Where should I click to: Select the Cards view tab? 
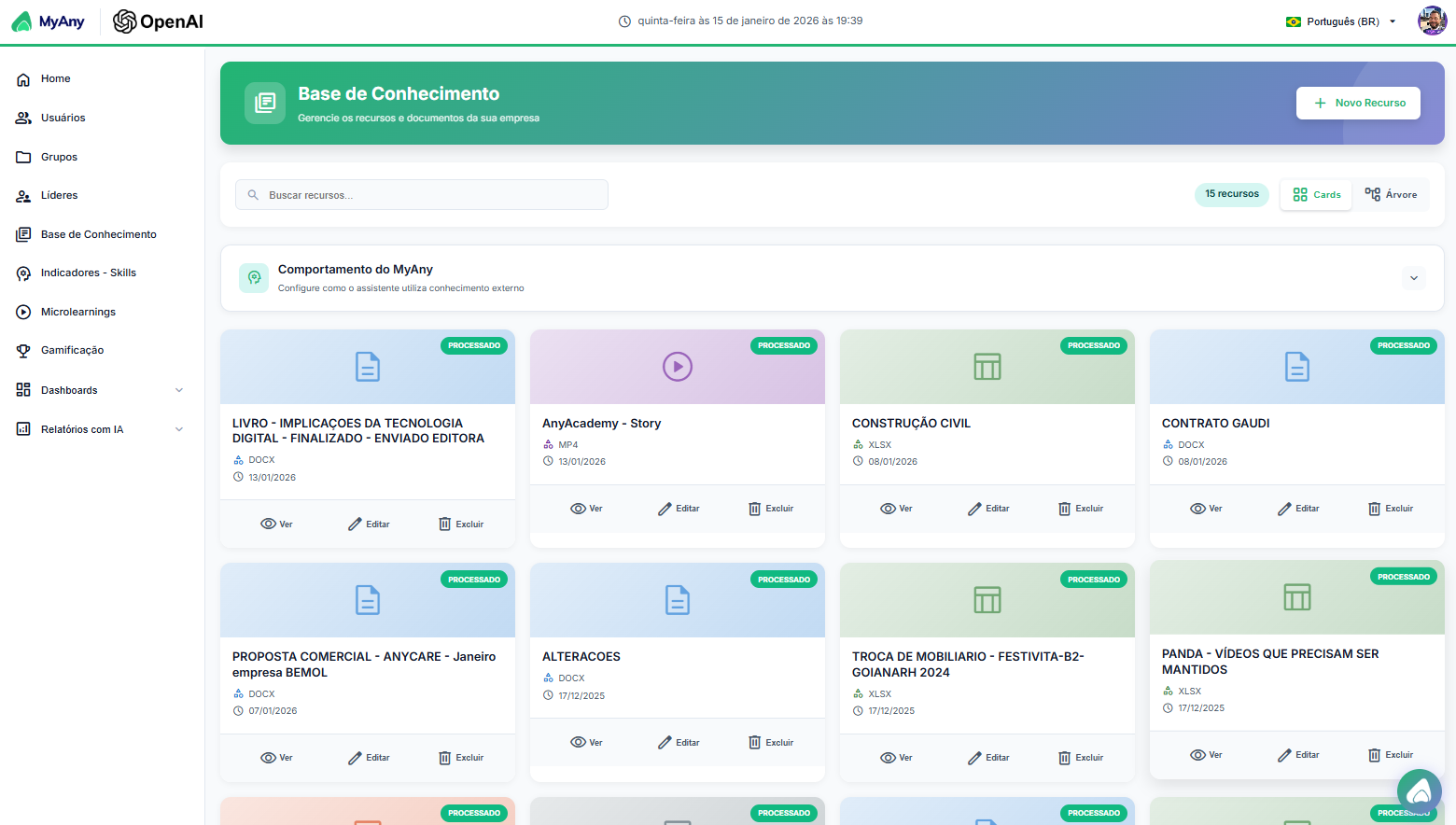tap(1316, 194)
